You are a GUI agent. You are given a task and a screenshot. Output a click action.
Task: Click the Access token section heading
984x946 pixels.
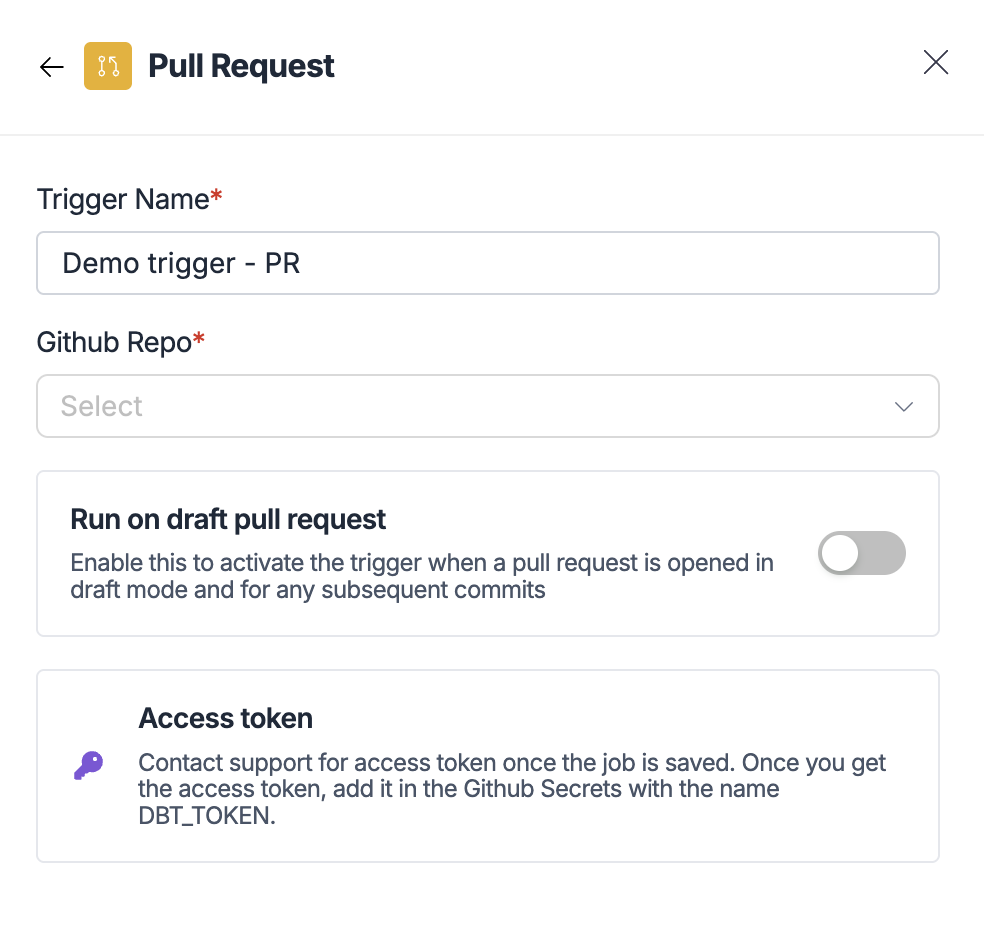225,718
